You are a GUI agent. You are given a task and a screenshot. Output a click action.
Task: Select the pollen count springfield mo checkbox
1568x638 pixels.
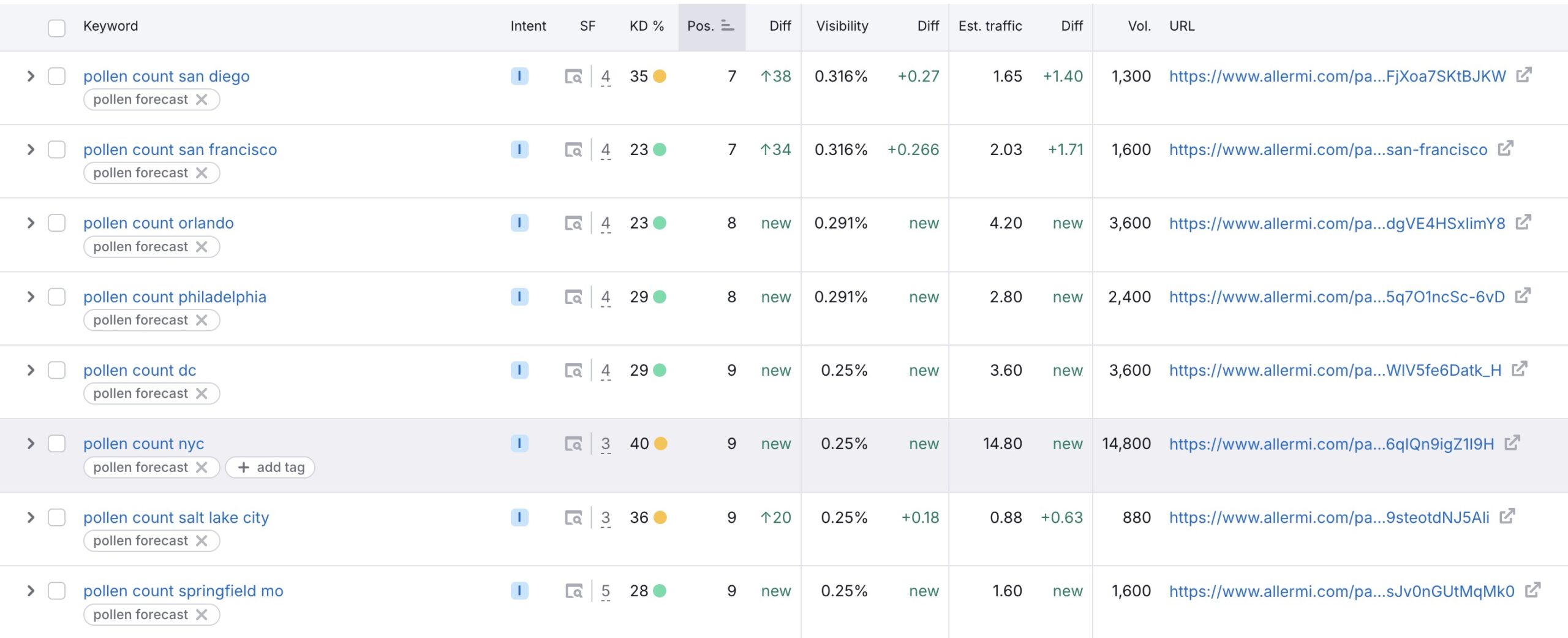56,591
